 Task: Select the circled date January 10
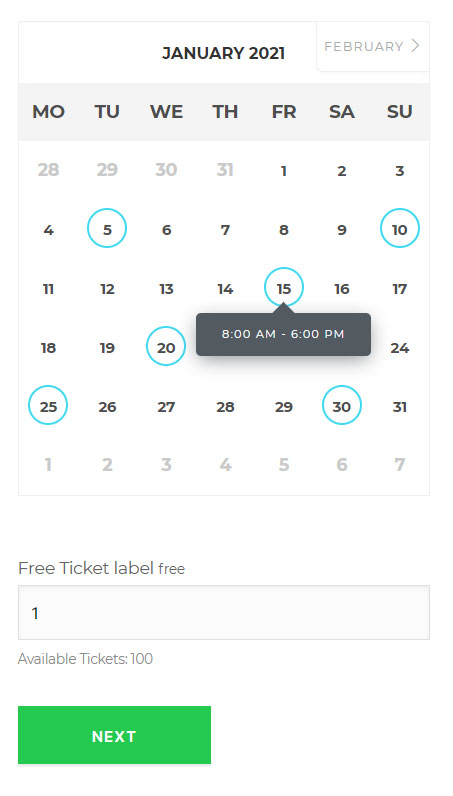(x=400, y=228)
